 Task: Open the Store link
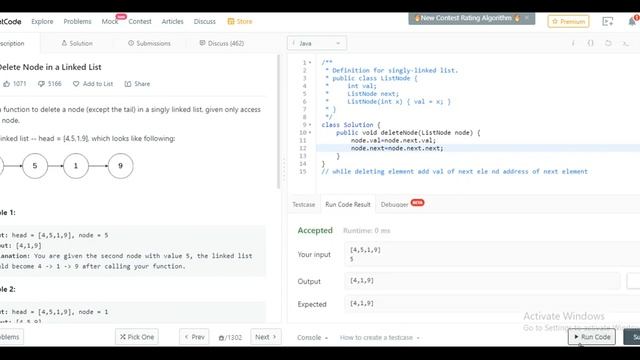pos(240,22)
